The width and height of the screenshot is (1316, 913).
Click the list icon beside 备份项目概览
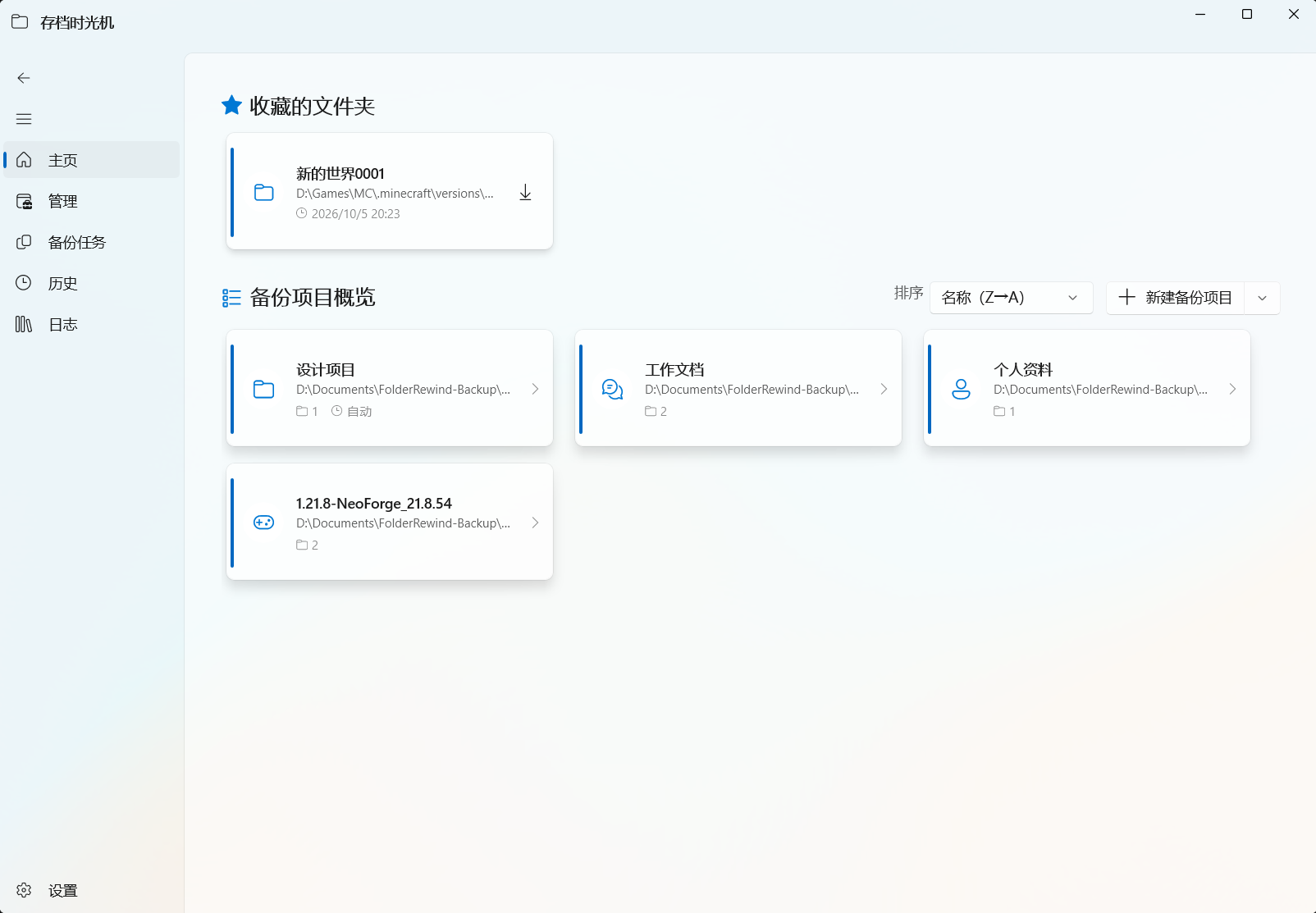231,298
